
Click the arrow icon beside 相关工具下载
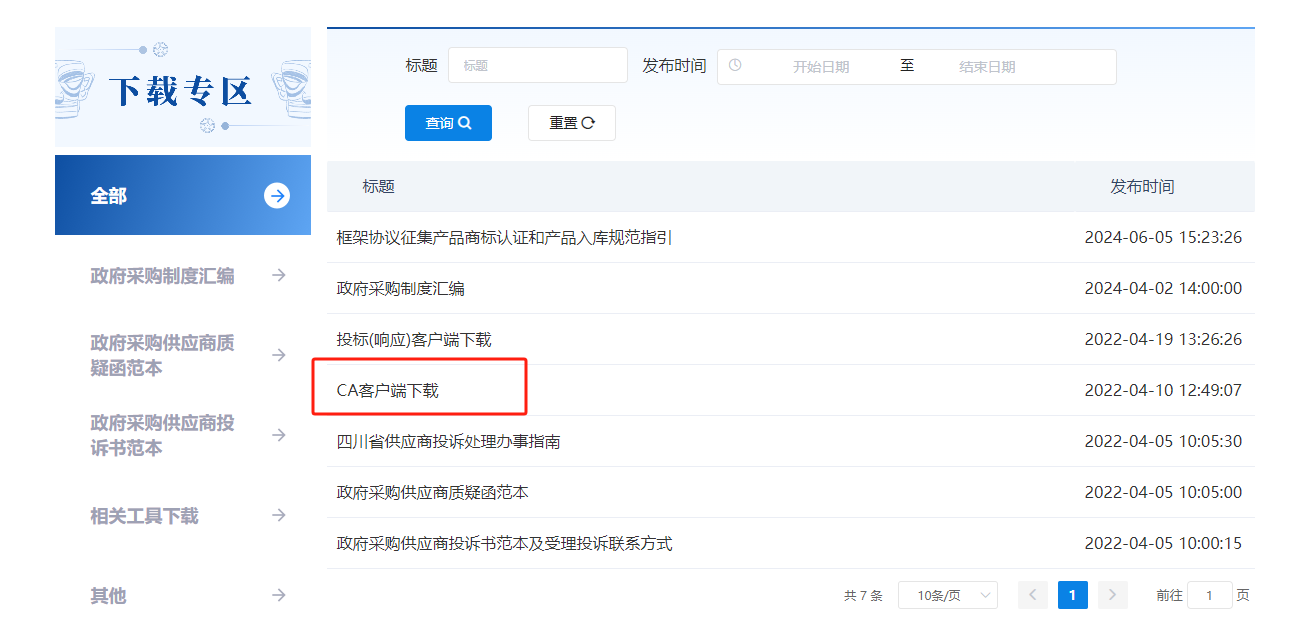tap(279, 515)
